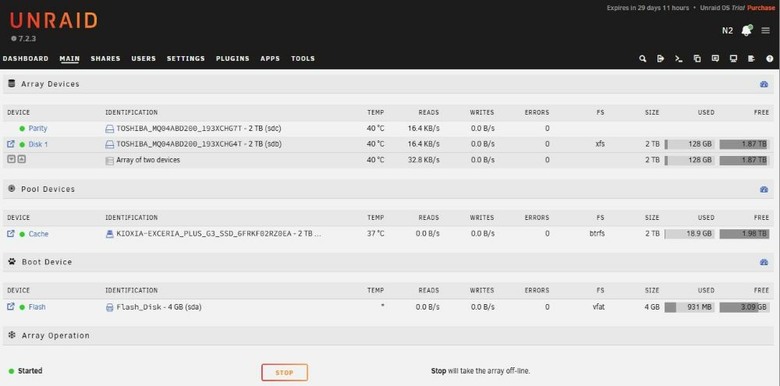
Task: Open the feedback speech-bubble icon
Action: click(x=715, y=59)
